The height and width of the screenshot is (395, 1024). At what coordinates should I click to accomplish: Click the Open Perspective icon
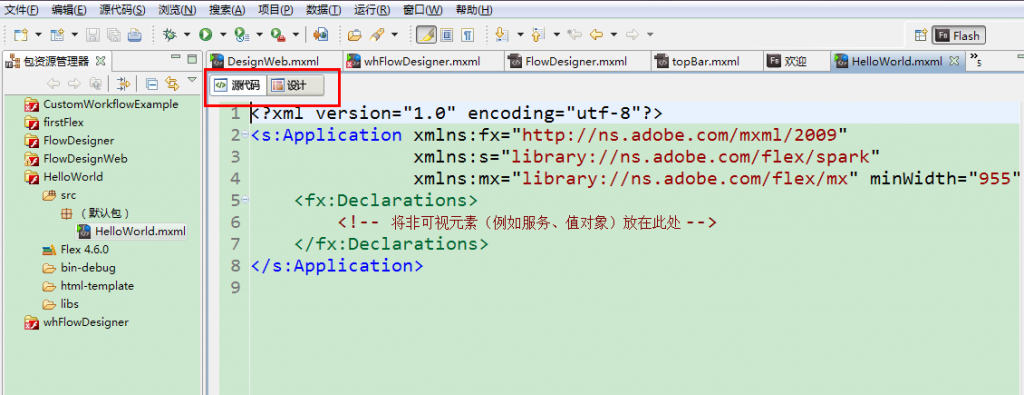921,35
